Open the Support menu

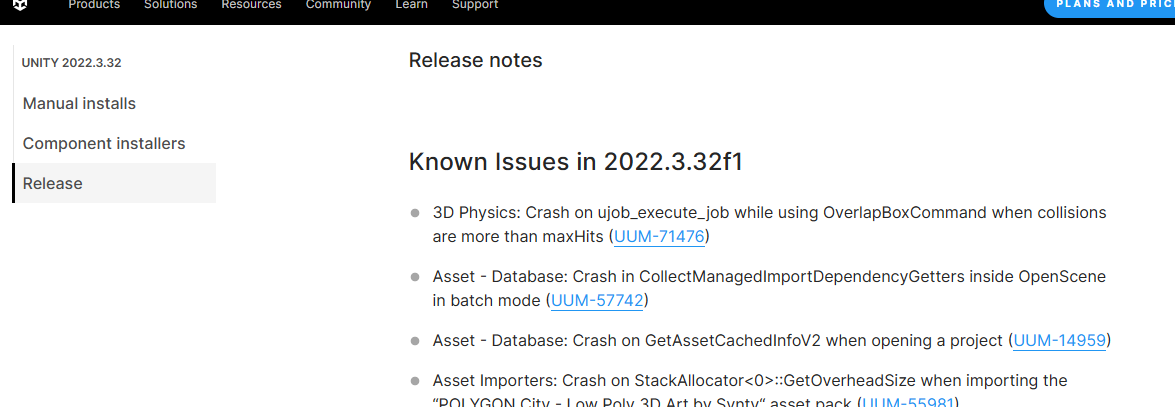(475, 5)
